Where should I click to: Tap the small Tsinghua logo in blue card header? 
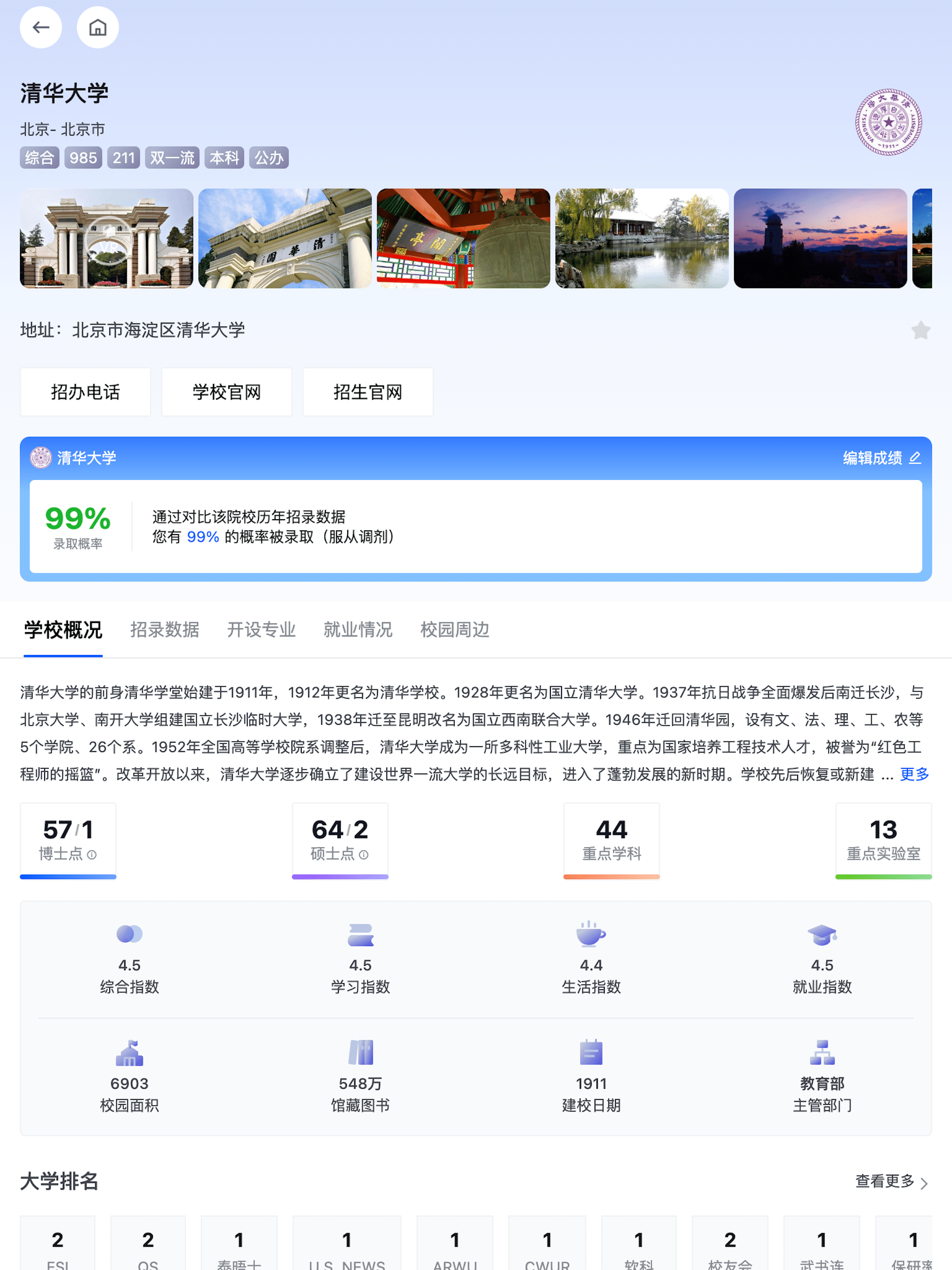(x=41, y=457)
